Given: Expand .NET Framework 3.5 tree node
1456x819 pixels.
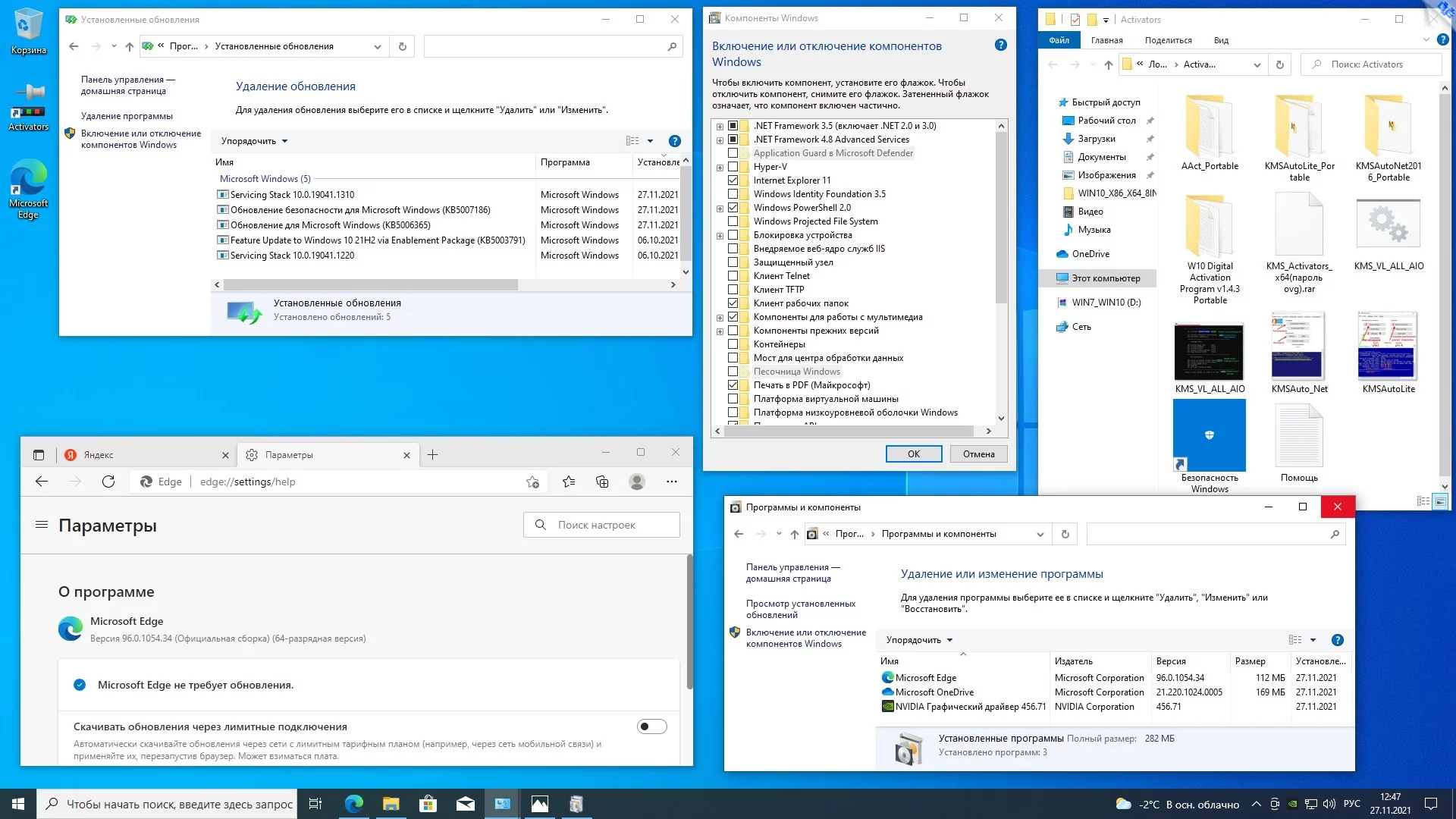Looking at the screenshot, I should [720, 126].
